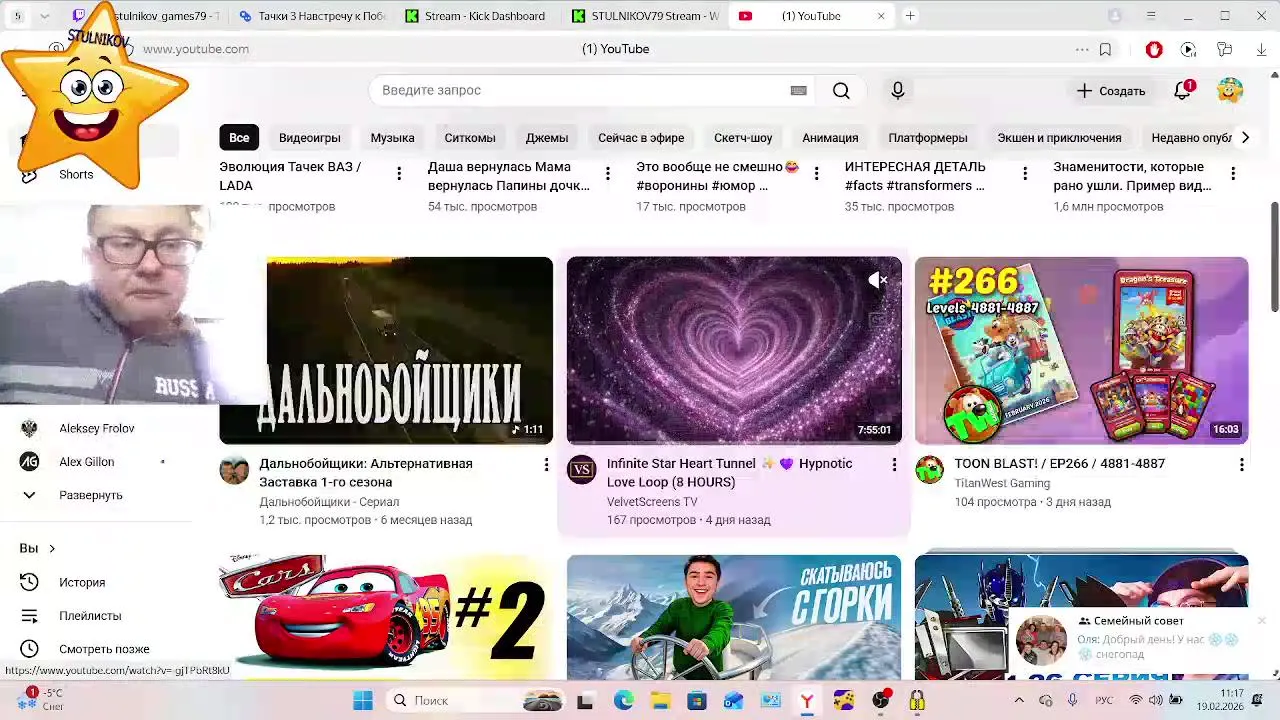Open options menu for Это вообще не смешно short
This screenshot has height=720, width=1280.
coord(816,174)
